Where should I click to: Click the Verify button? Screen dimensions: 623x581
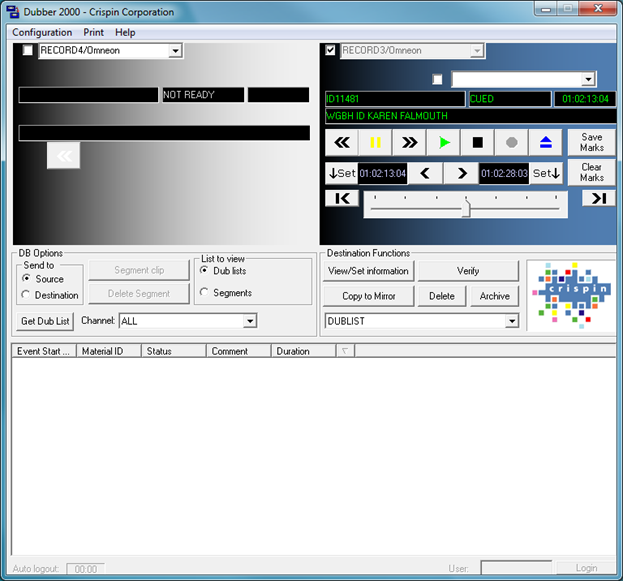468,271
